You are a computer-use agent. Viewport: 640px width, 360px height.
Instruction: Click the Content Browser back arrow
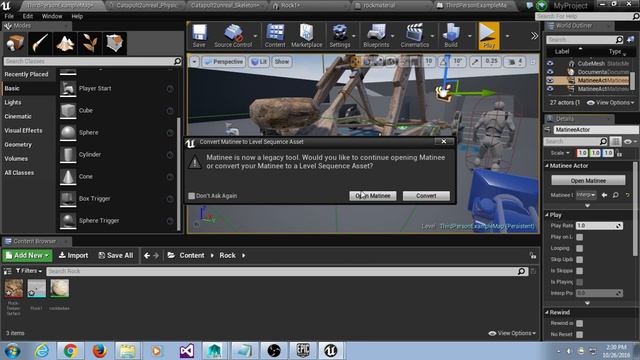coord(147,256)
